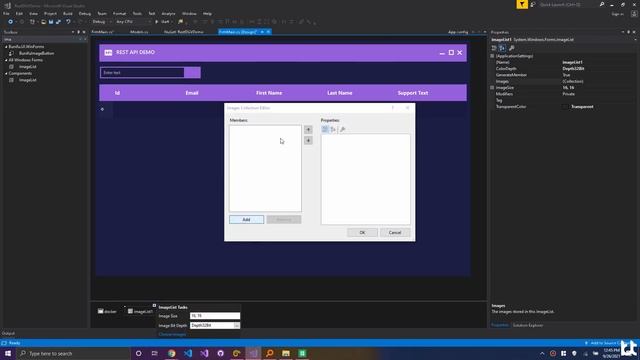The height and width of the screenshot is (360, 640).
Task: Open the Debug solution configuration dropdown
Action: coord(101,22)
